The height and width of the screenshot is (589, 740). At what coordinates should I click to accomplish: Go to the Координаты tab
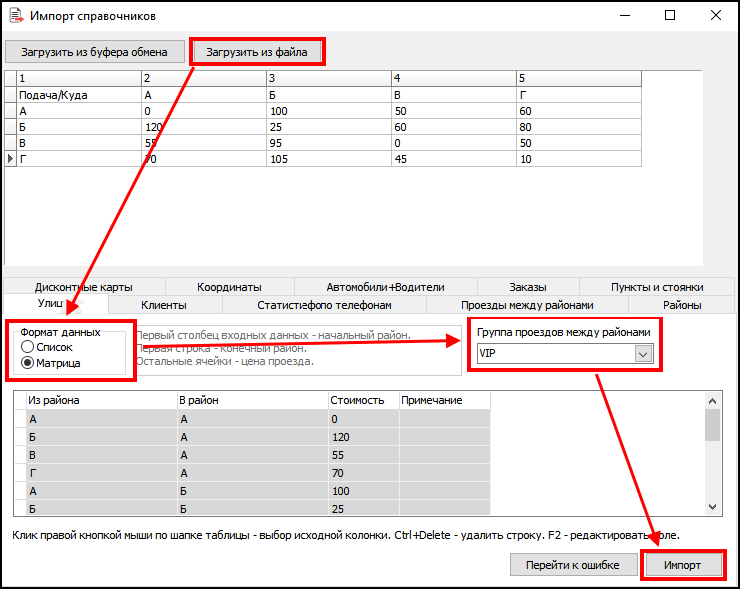[x=229, y=287]
